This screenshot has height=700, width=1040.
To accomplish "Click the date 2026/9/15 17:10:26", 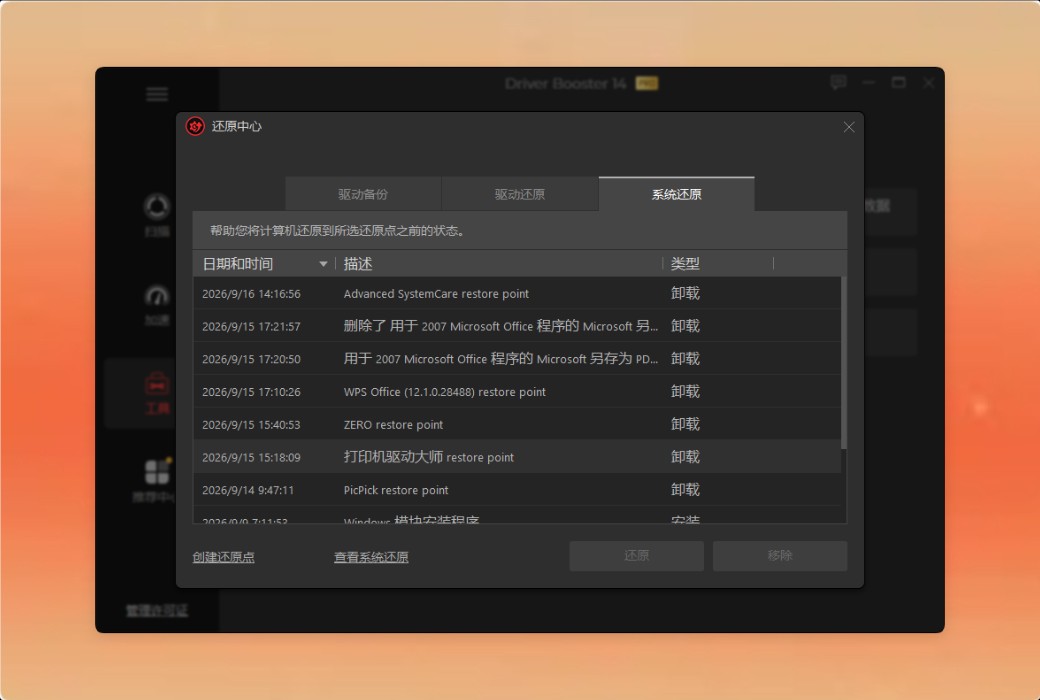I will click(251, 392).
